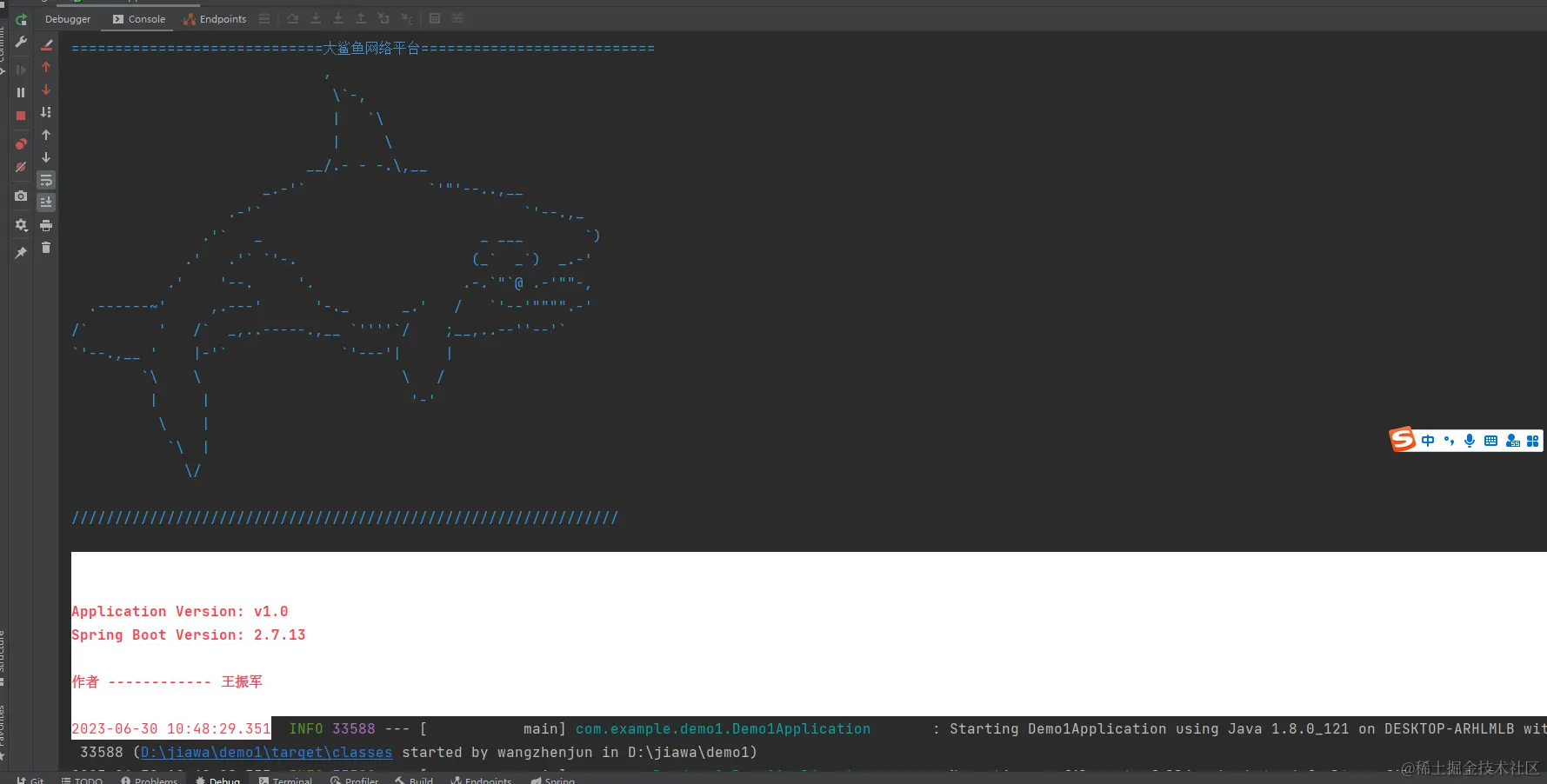1547x784 pixels.
Task: Select Debug tool window tab
Action: [217, 780]
